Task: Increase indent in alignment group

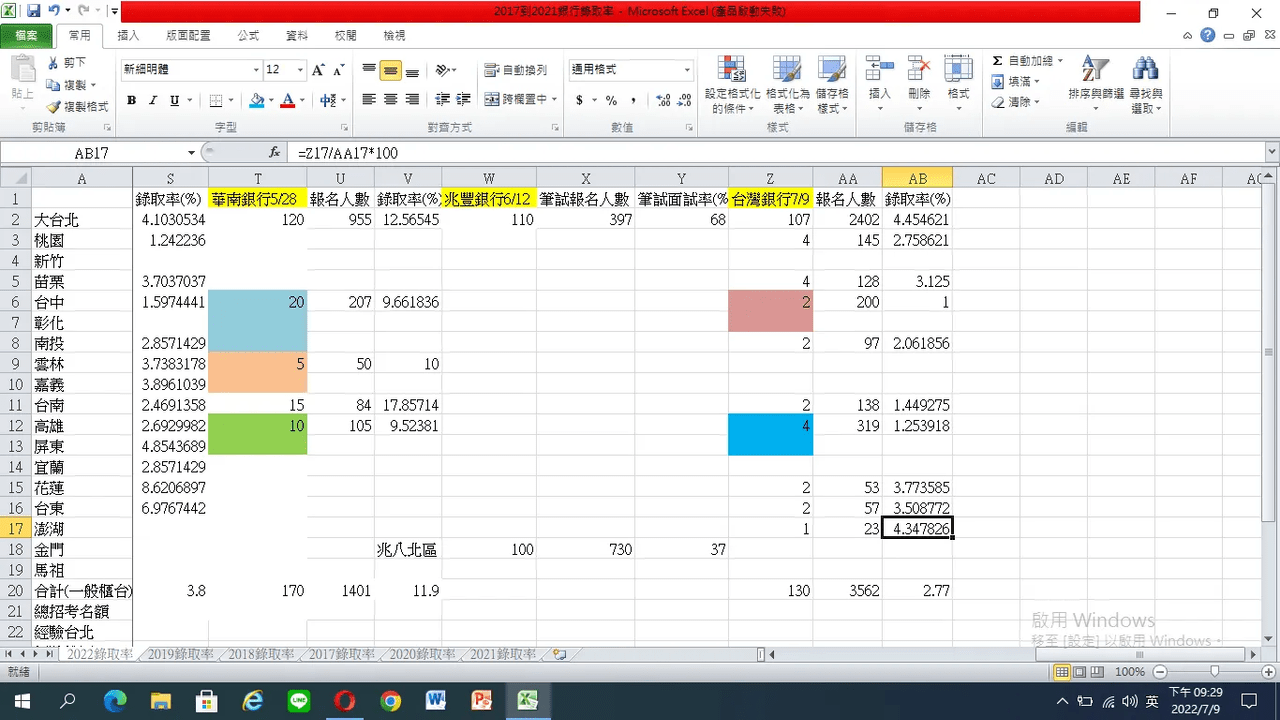Action: (462, 100)
